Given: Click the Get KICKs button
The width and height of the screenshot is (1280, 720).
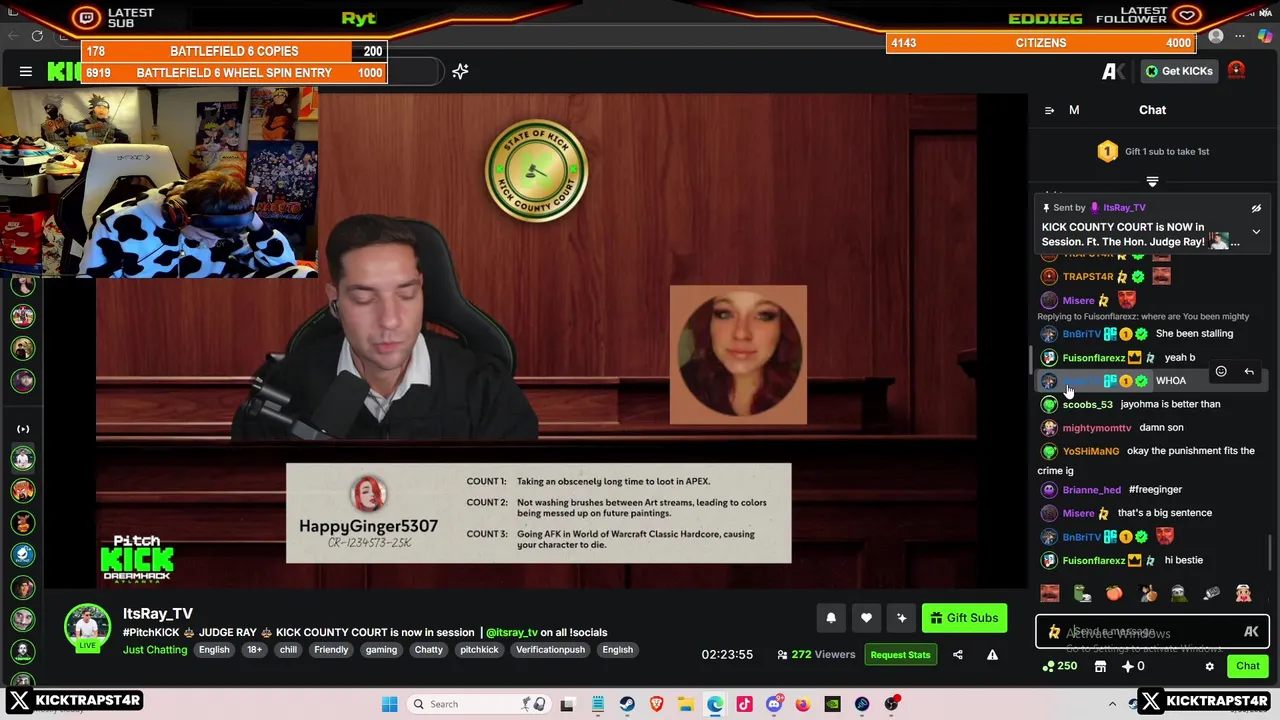Looking at the screenshot, I should 1179,71.
